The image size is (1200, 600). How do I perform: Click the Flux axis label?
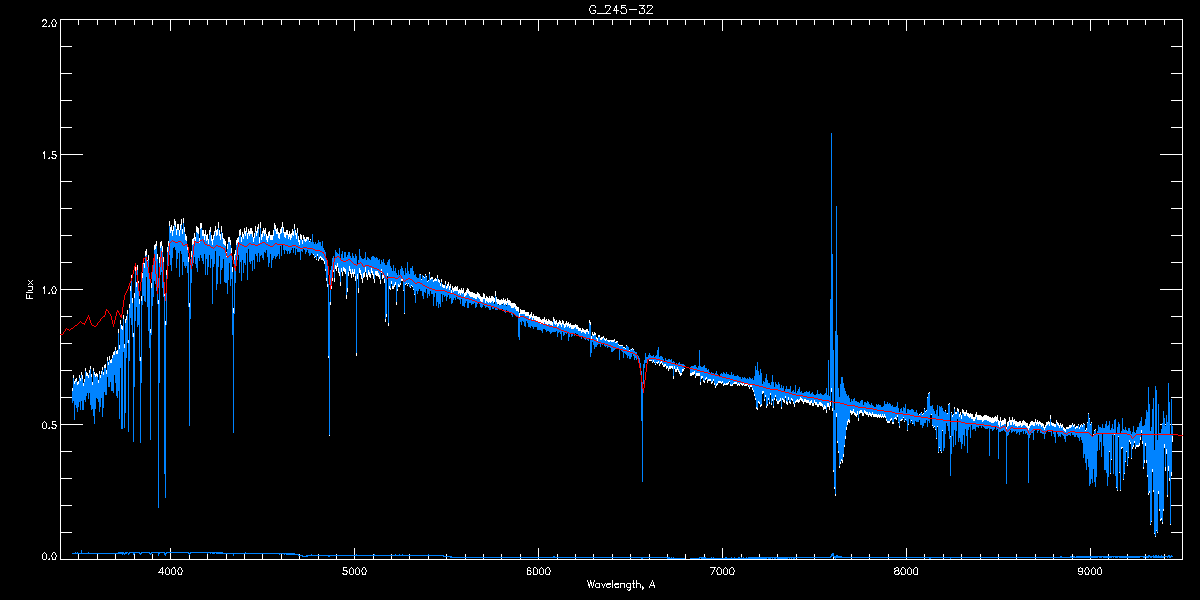tap(29, 290)
